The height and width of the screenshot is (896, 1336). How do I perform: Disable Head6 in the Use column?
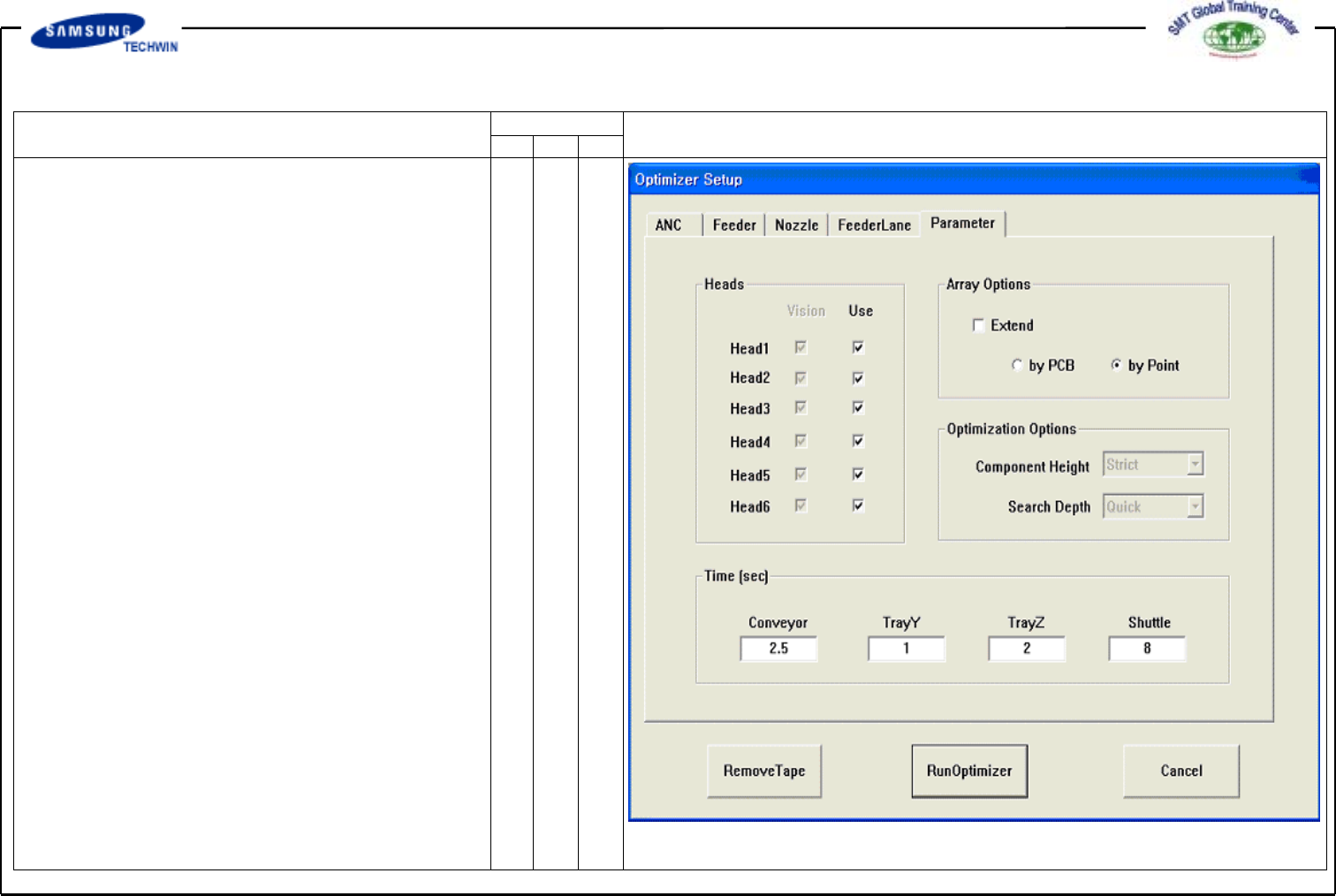click(x=857, y=506)
